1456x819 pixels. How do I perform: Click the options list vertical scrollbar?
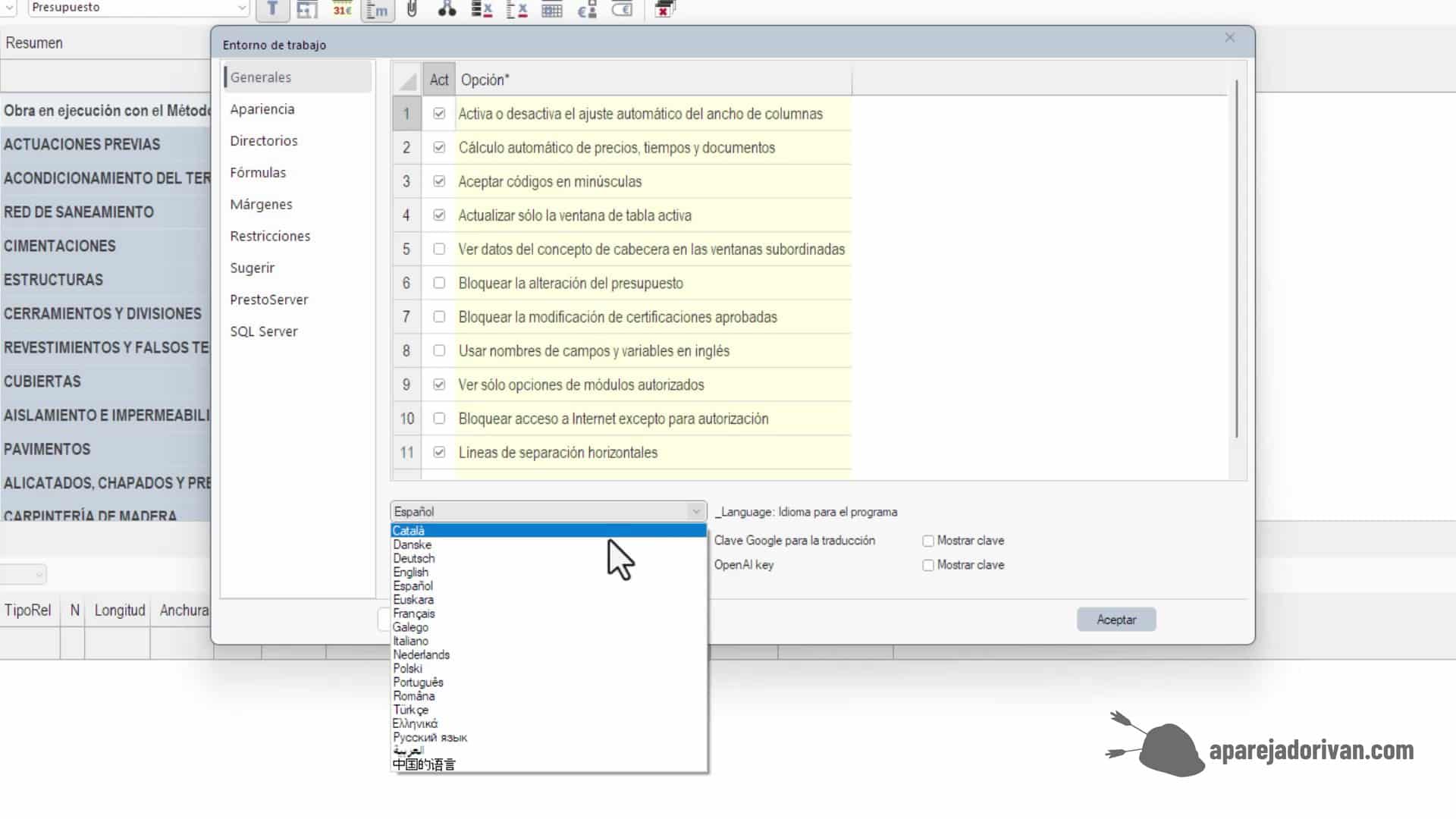[1237, 258]
